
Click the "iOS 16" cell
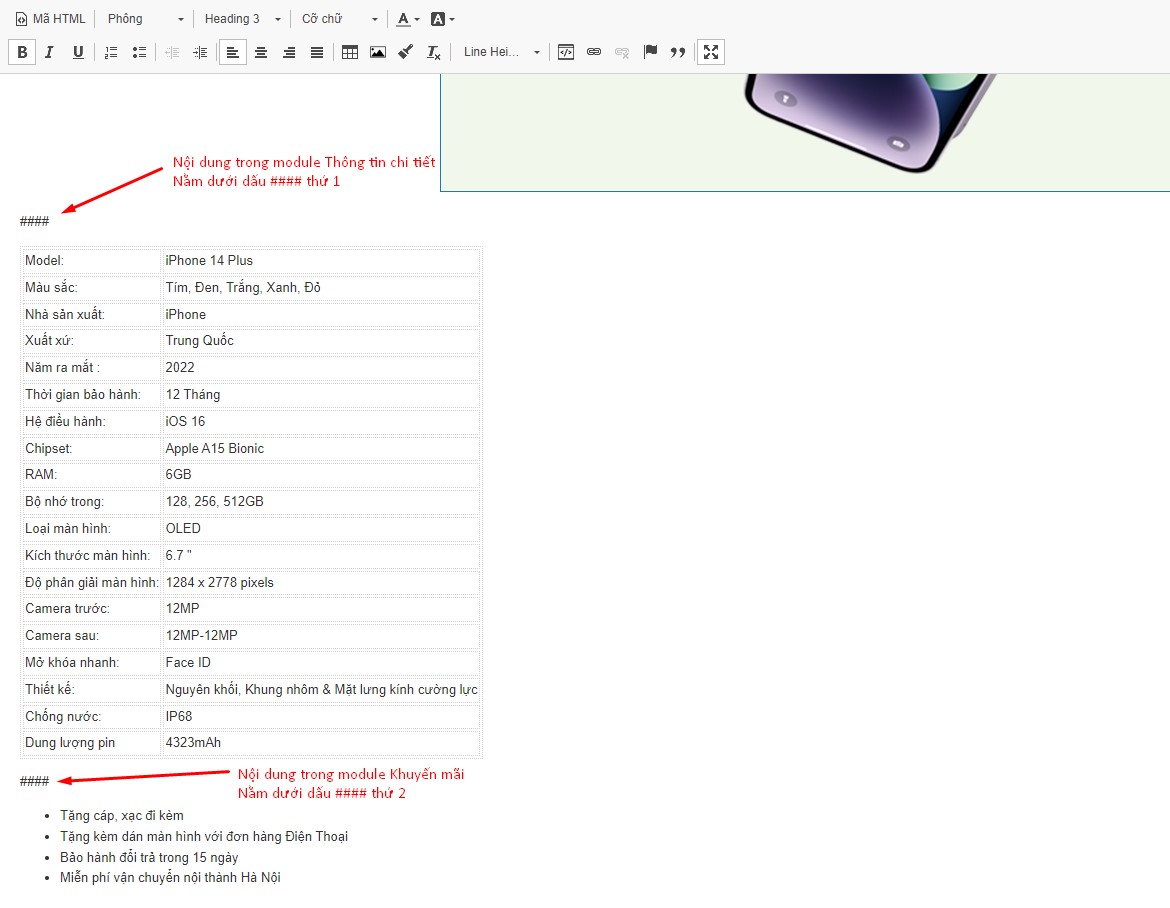pos(322,421)
